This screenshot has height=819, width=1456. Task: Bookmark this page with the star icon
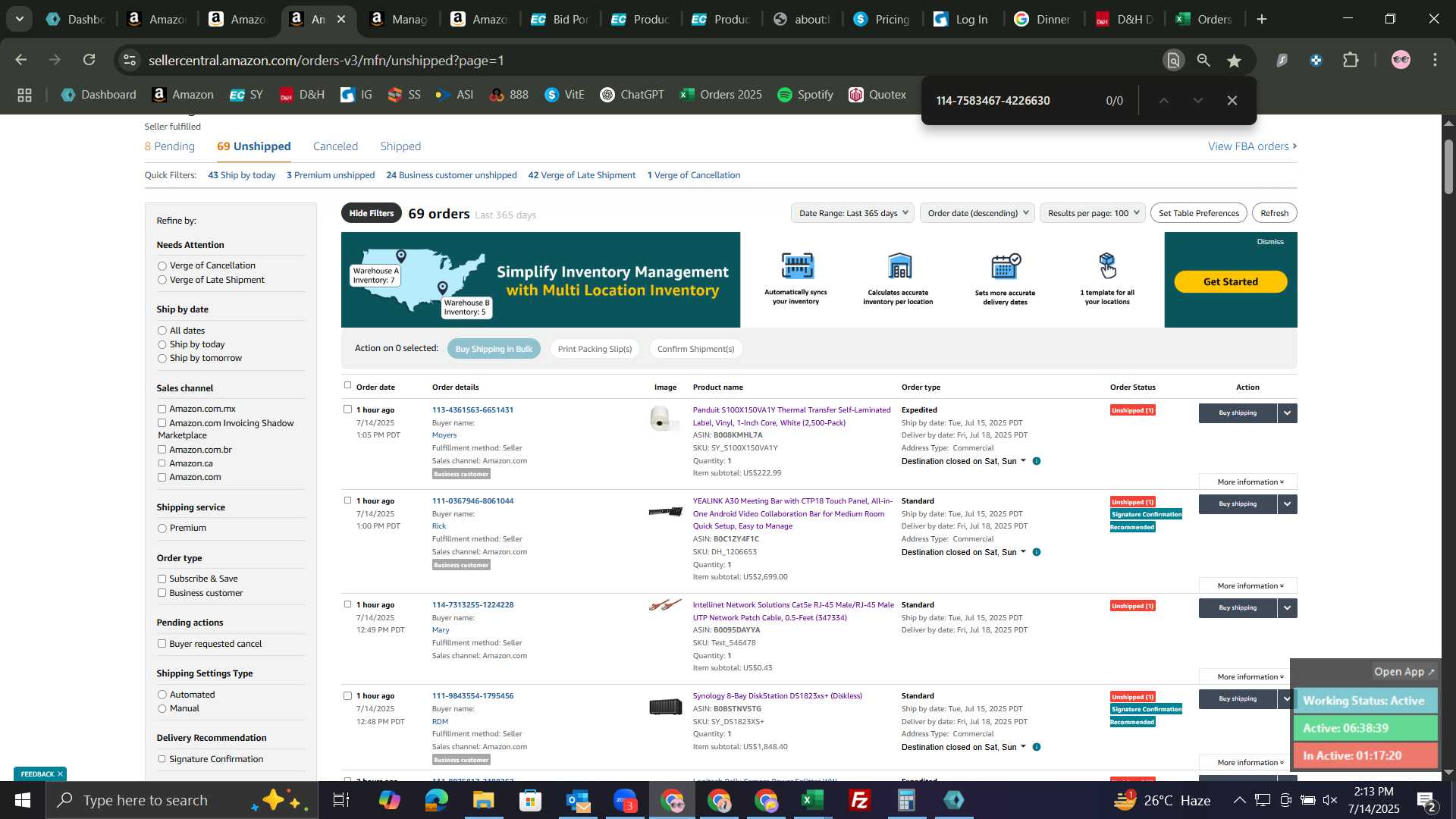pos(1235,61)
